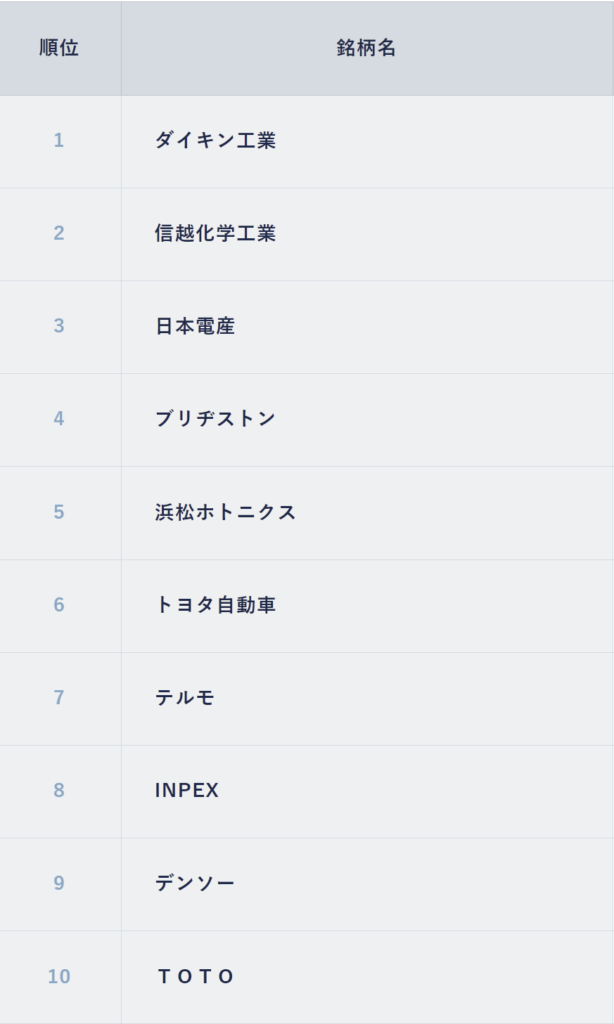Click rank number 5 cell

(59, 512)
